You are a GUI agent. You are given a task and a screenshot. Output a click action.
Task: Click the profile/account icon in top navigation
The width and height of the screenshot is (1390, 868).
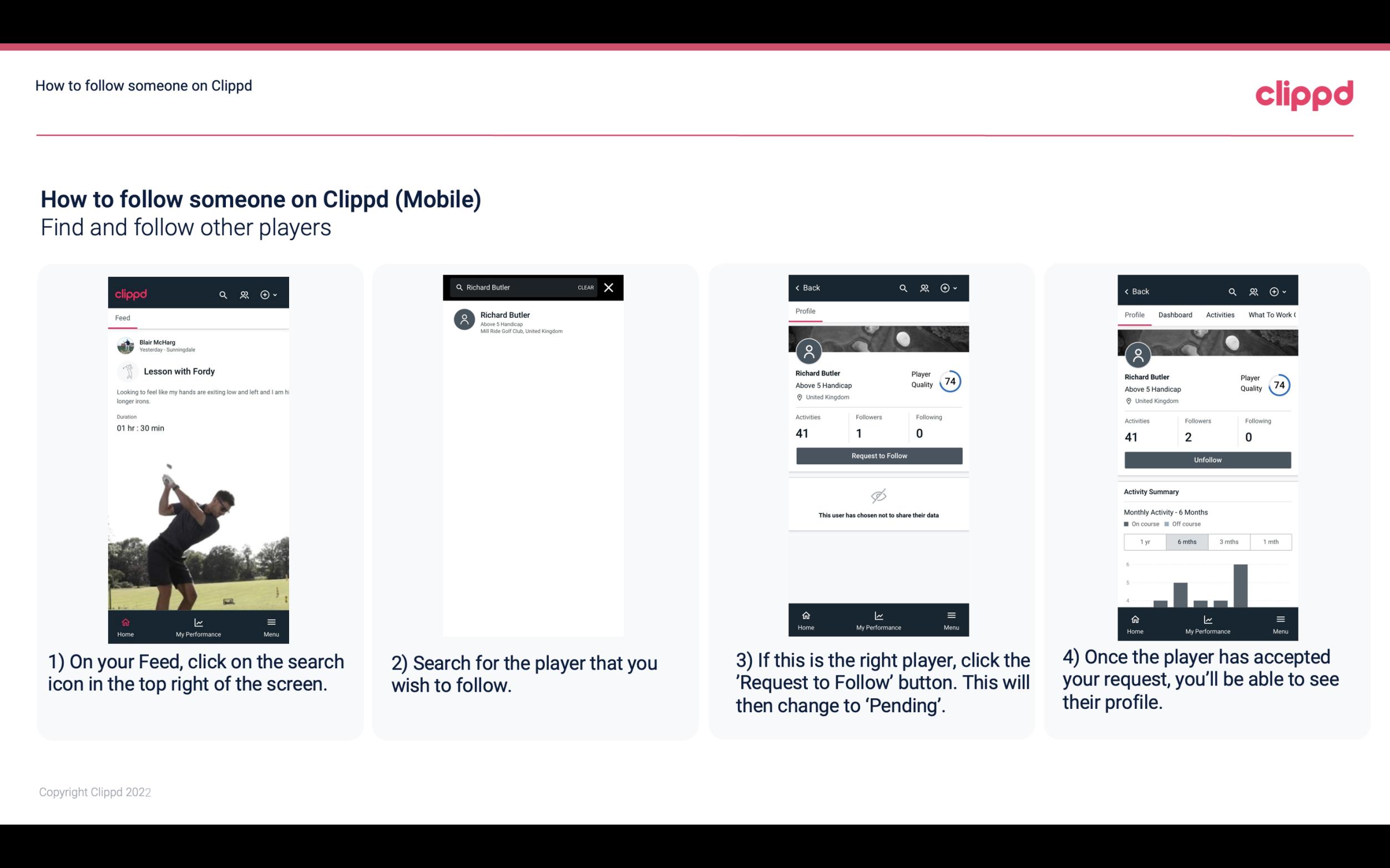click(x=243, y=292)
